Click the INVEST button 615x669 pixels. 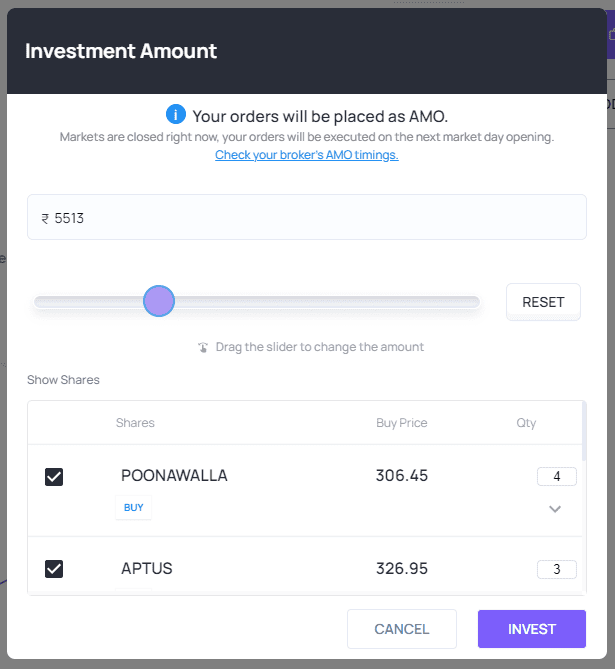[x=532, y=629]
